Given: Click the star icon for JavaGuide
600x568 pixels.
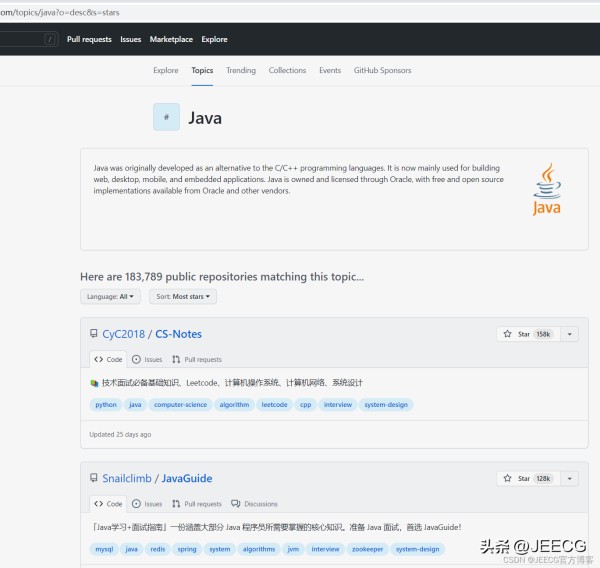Looking at the screenshot, I should point(507,478).
